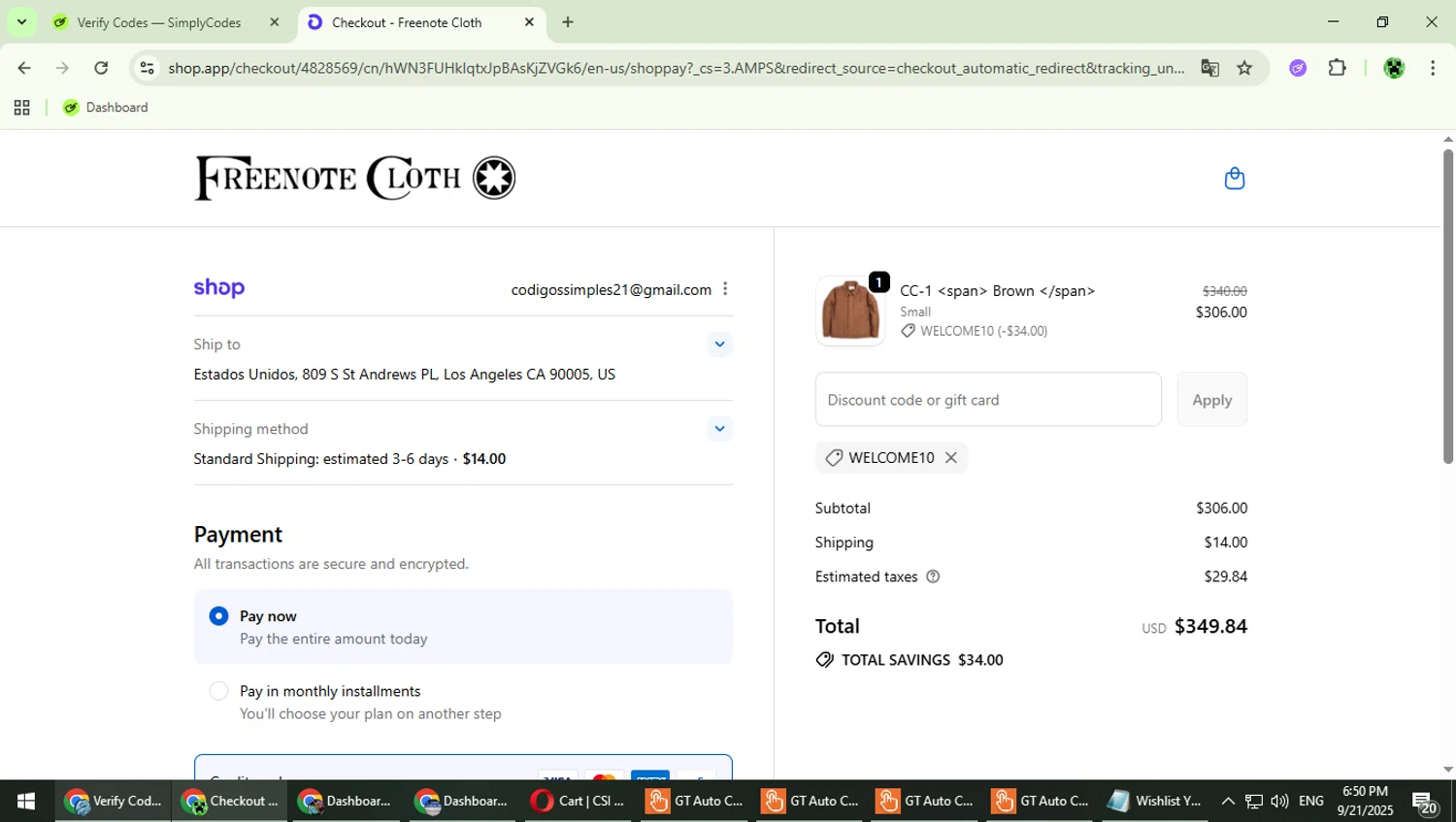Click the page vertical scrollbar

[x=1448, y=306]
